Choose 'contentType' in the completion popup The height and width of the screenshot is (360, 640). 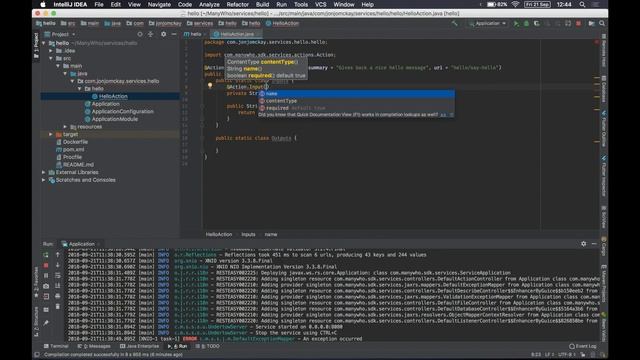click(x=356, y=101)
